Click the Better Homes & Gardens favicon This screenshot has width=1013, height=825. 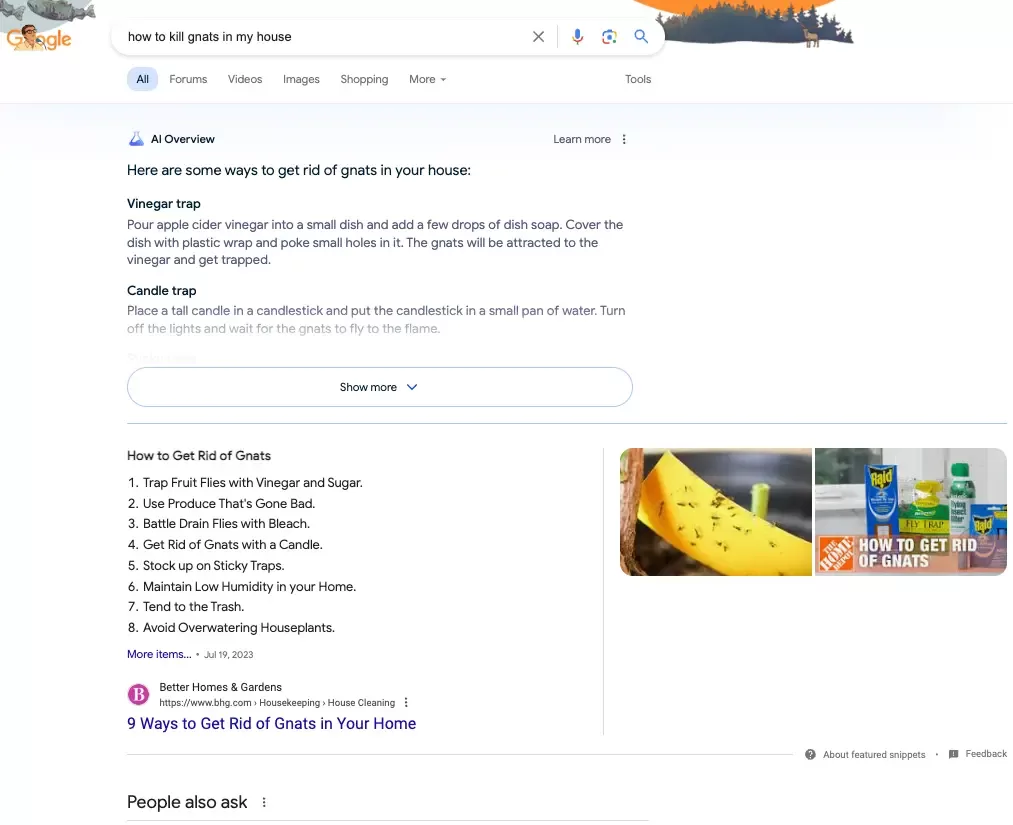(138, 694)
